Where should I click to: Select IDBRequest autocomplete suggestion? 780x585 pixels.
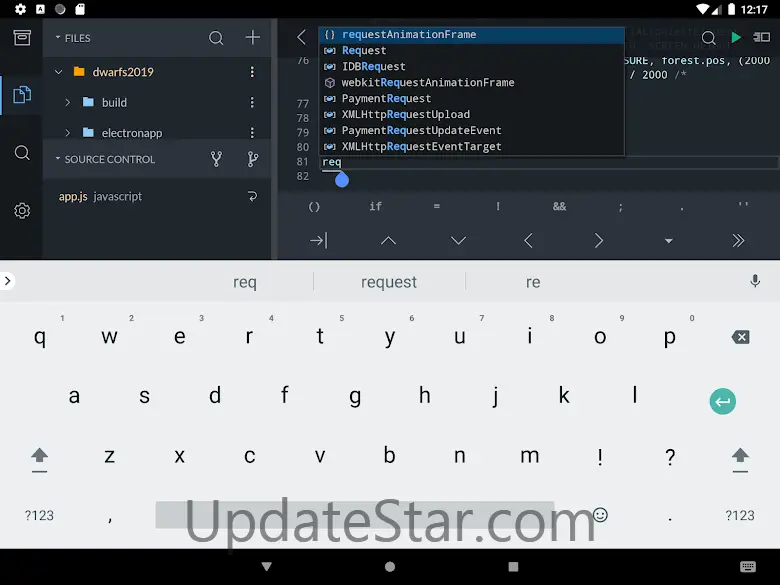(472, 66)
